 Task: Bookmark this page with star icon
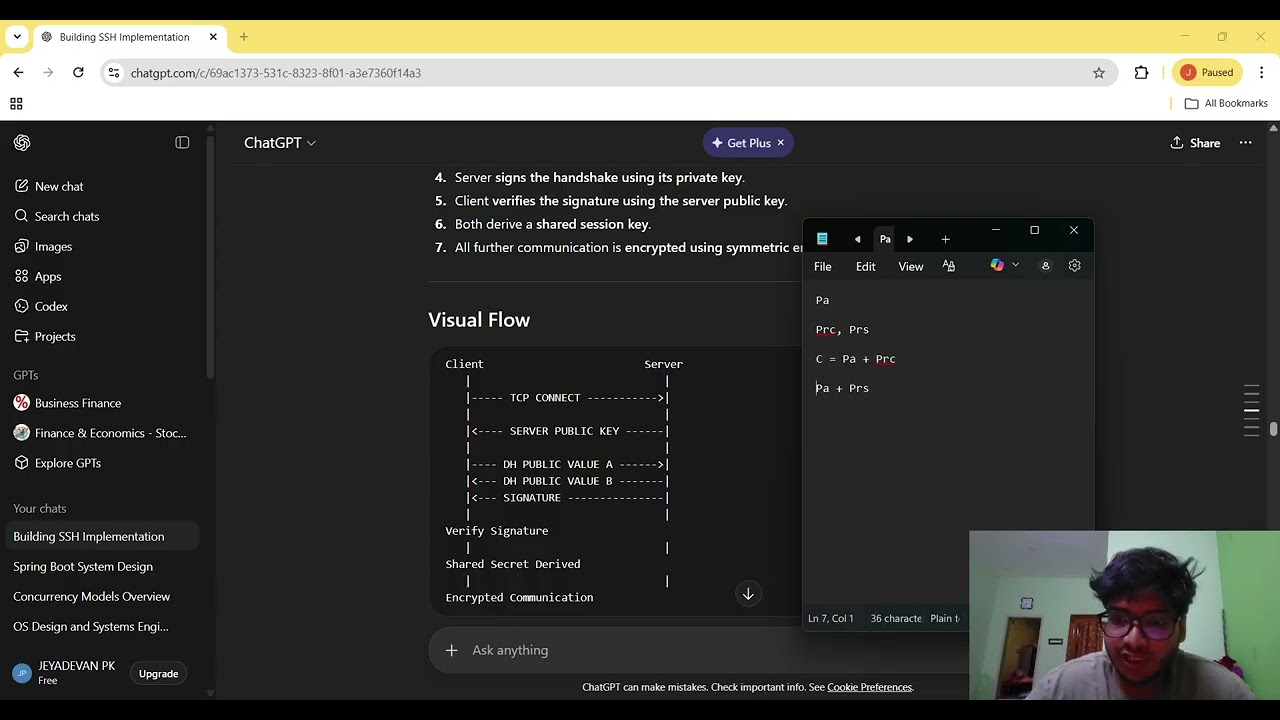[1099, 73]
